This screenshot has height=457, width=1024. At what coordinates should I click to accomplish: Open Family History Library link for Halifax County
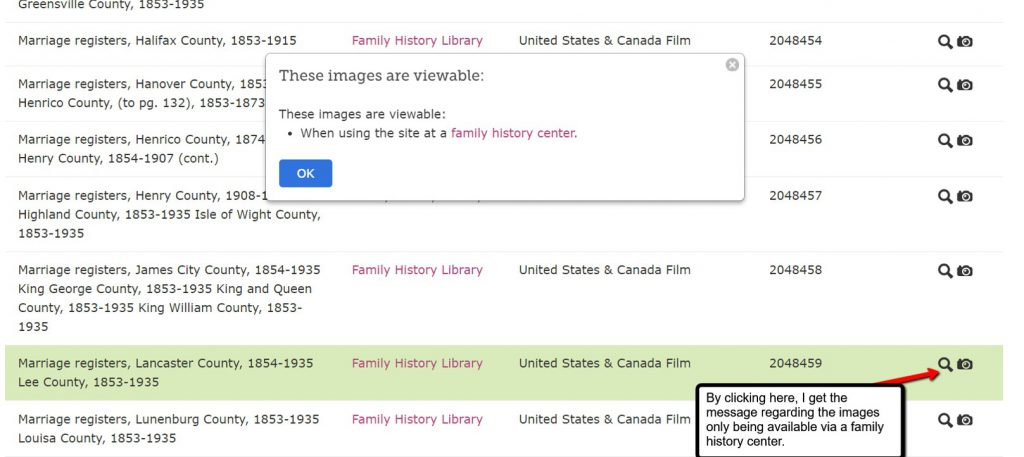417,41
